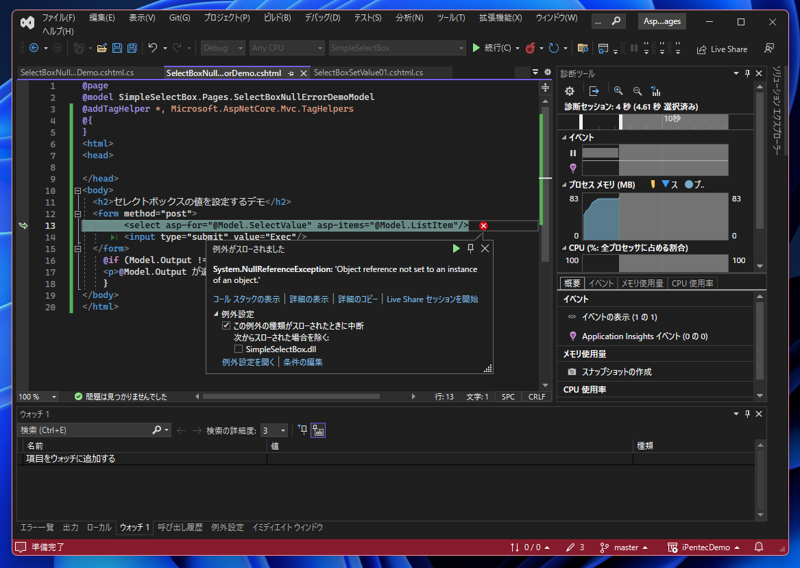Viewport: 800px width, 568px height.
Task: Click the snapshot camera icon
Action: click(572, 372)
